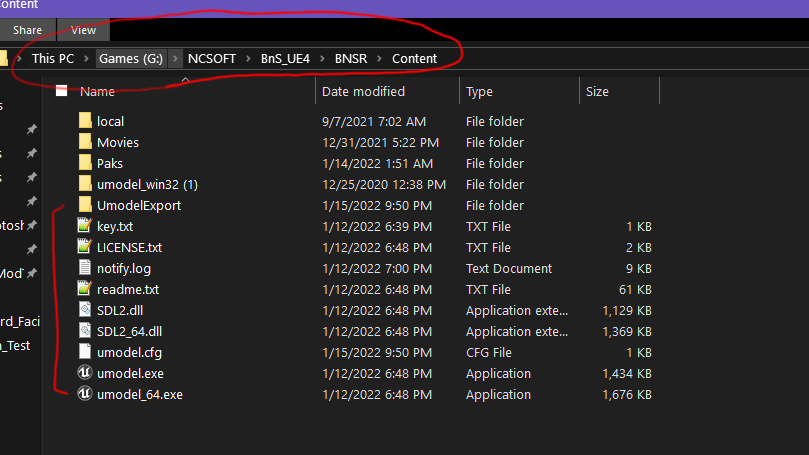Click the UmodelExport folder name

coord(139,205)
